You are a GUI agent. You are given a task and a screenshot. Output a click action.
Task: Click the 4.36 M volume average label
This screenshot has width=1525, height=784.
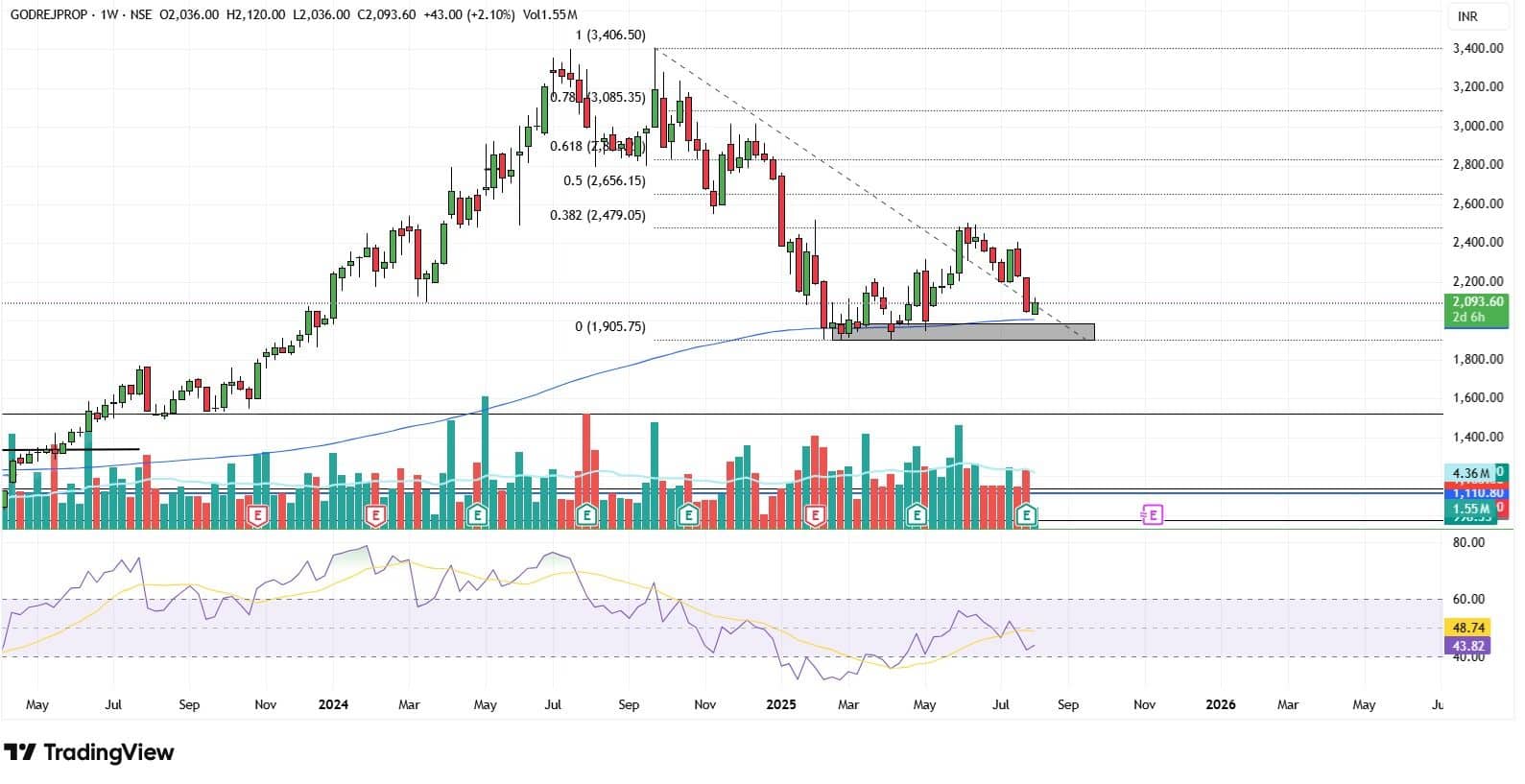click(x=1470, y=473)
